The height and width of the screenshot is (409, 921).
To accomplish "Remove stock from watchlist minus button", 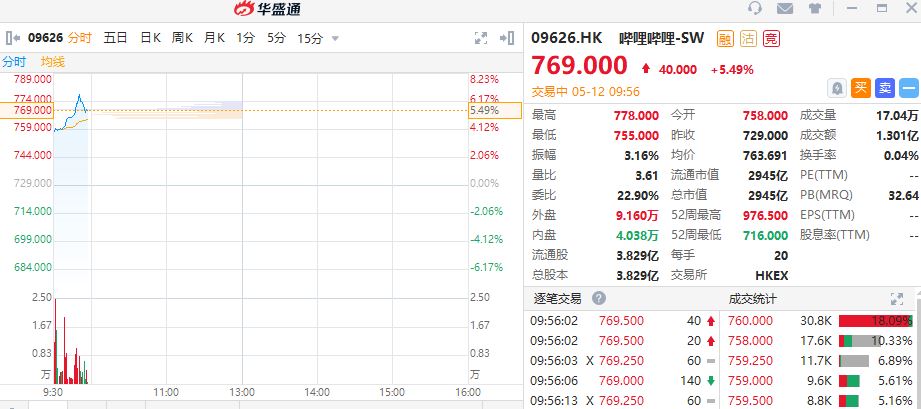I will [909, 89].
